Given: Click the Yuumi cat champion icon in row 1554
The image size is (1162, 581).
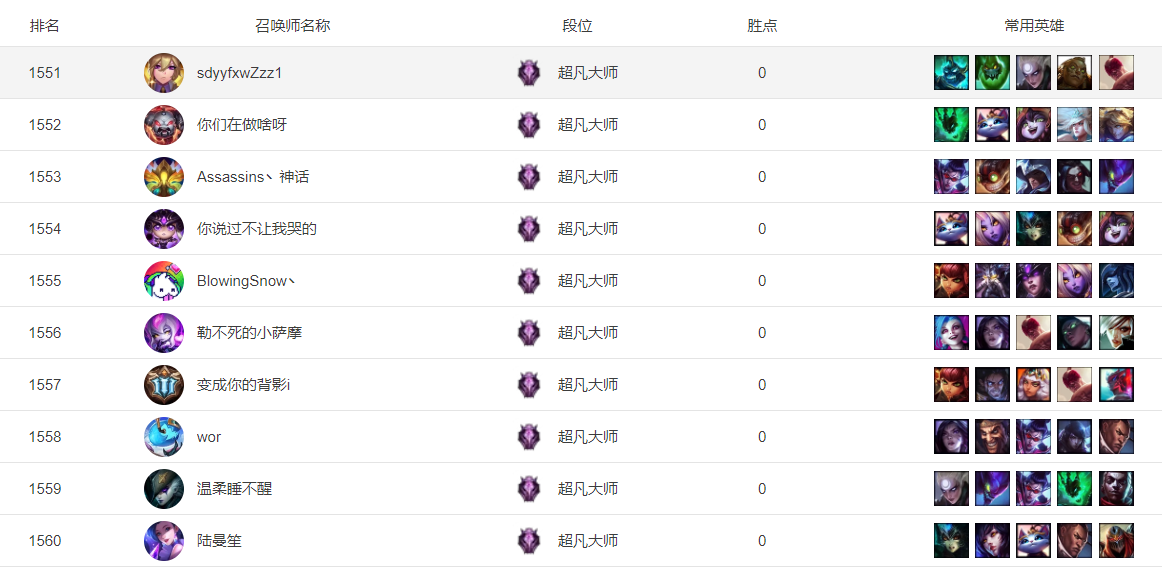Looking at the screenshot, I should pyautogui.click(x=952, y=228).
